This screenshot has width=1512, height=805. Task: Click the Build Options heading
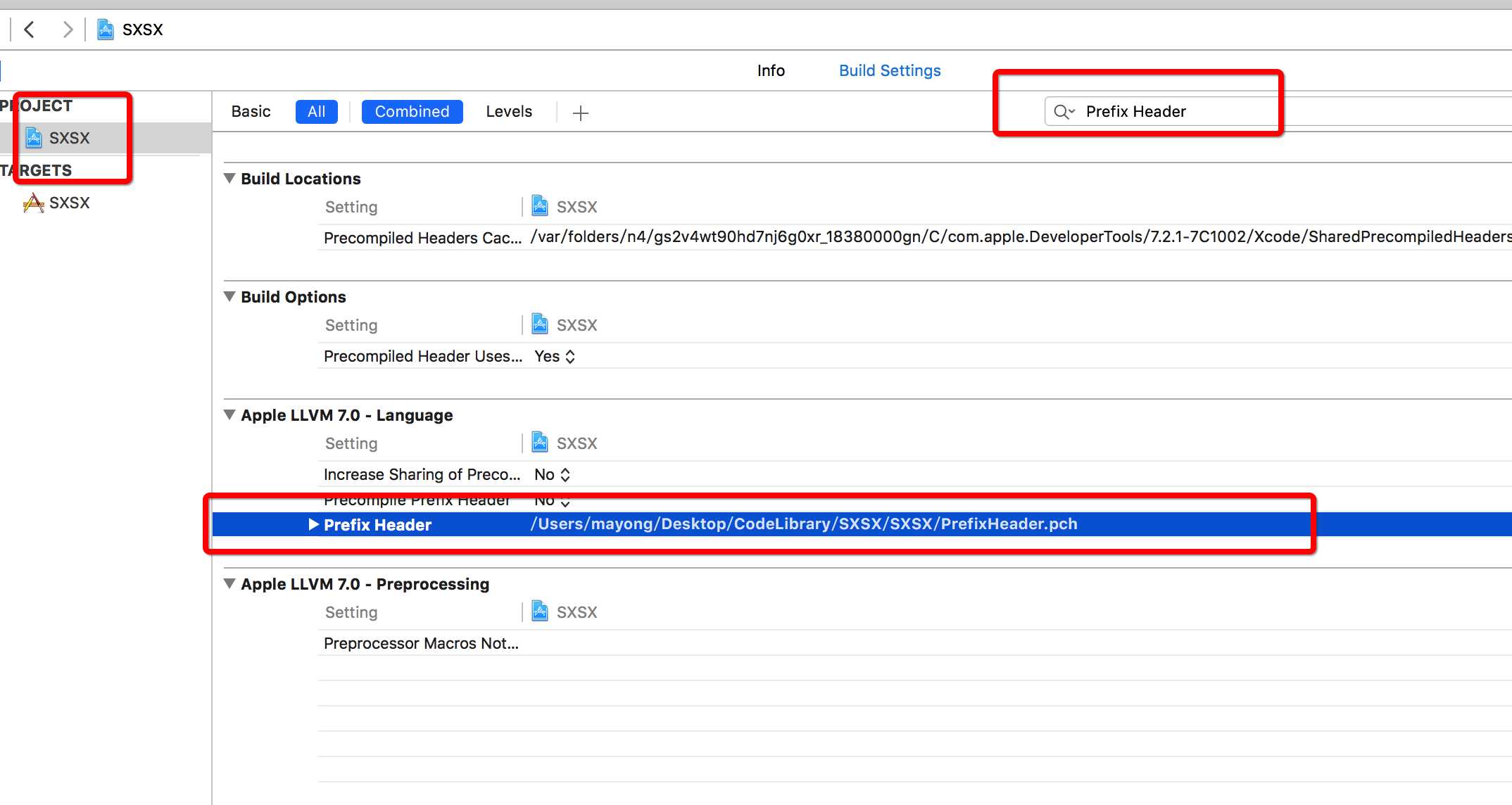pos(294,297)
